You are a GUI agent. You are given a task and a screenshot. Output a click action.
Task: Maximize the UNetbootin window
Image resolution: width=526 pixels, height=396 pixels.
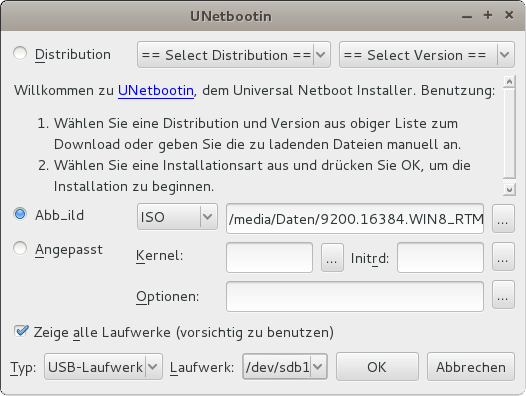(488, 15)
